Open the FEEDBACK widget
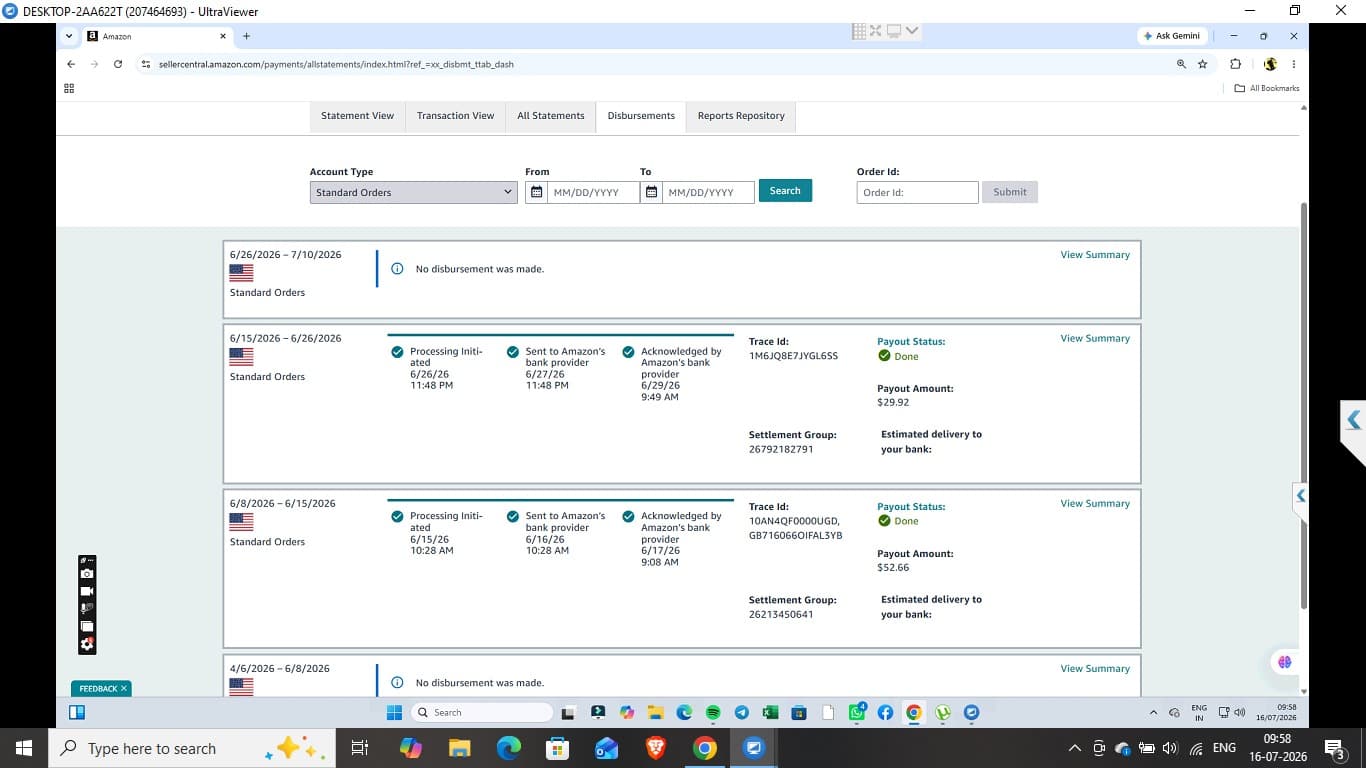1366x768 pixels. pos(100,689)
